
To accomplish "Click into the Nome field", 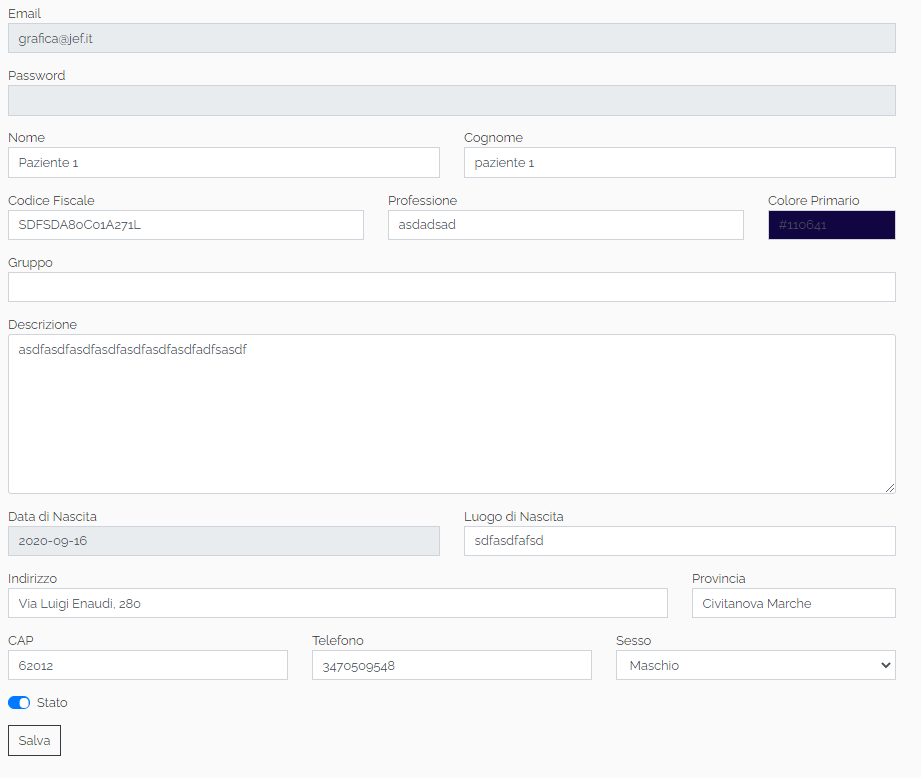I will (223, 163).
